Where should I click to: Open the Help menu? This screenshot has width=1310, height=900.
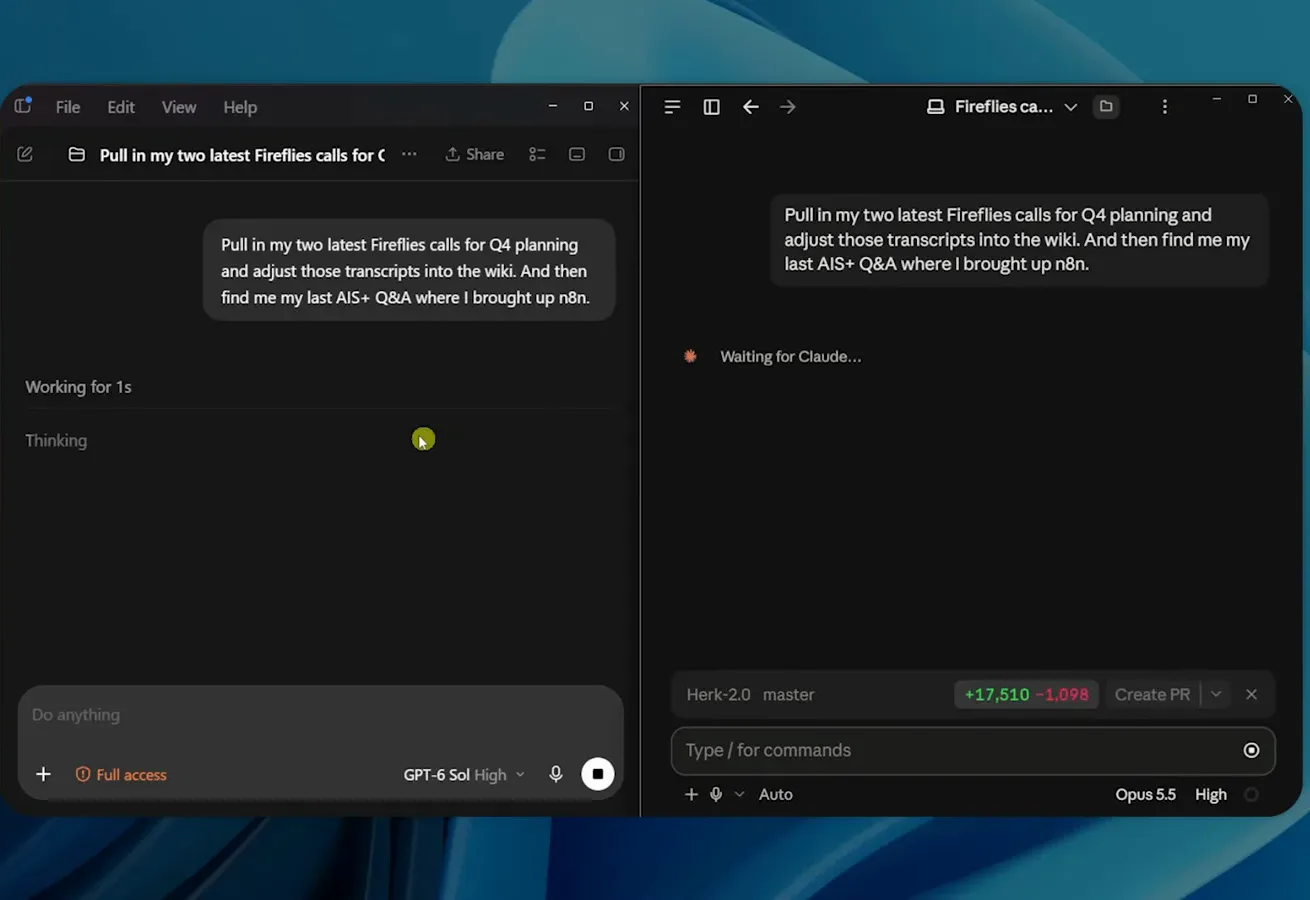click(240, 107)
